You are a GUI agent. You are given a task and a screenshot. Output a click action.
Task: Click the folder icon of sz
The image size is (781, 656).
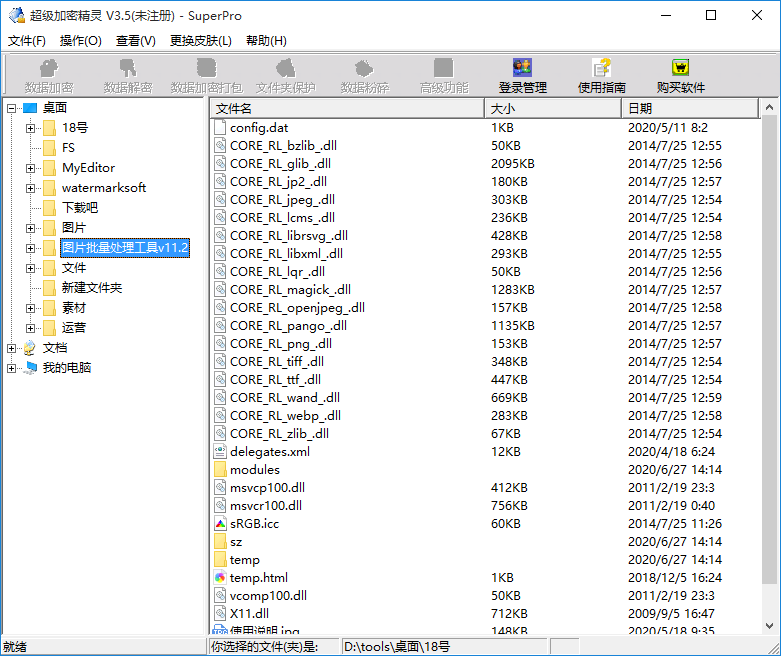[x=220, y=541]
